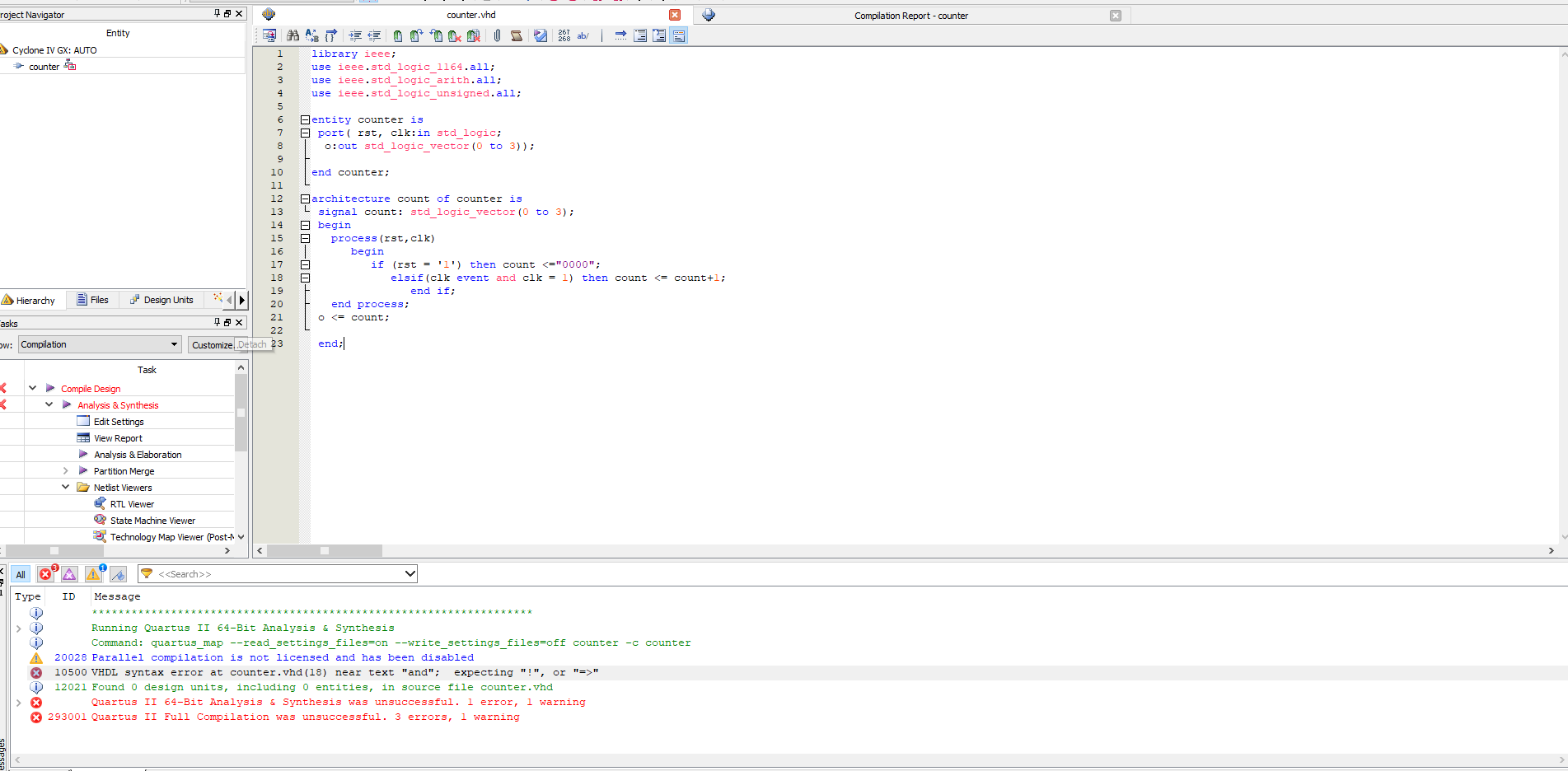
Task: Toggle the warning messages filter button
Action: (94, 574)
